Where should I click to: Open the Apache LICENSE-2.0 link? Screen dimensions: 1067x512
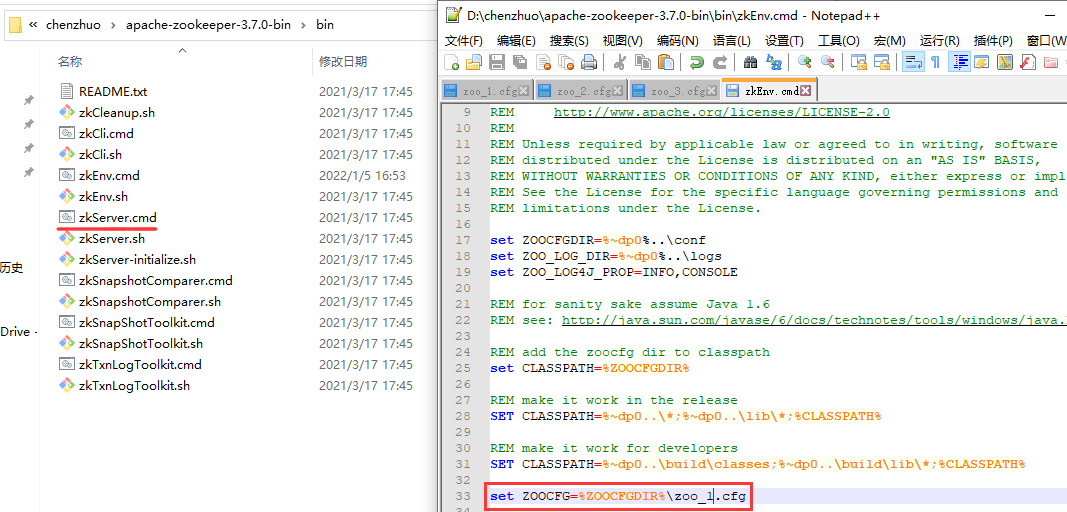click(x=721, y=112)
